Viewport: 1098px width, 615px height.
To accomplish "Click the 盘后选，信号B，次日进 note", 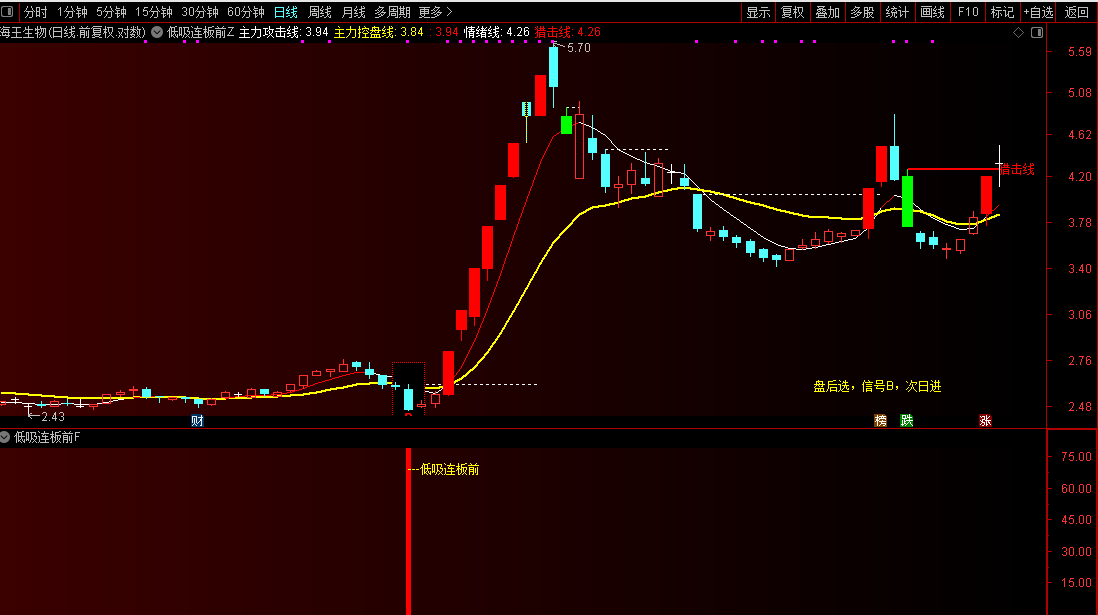I will click(877, 387).
